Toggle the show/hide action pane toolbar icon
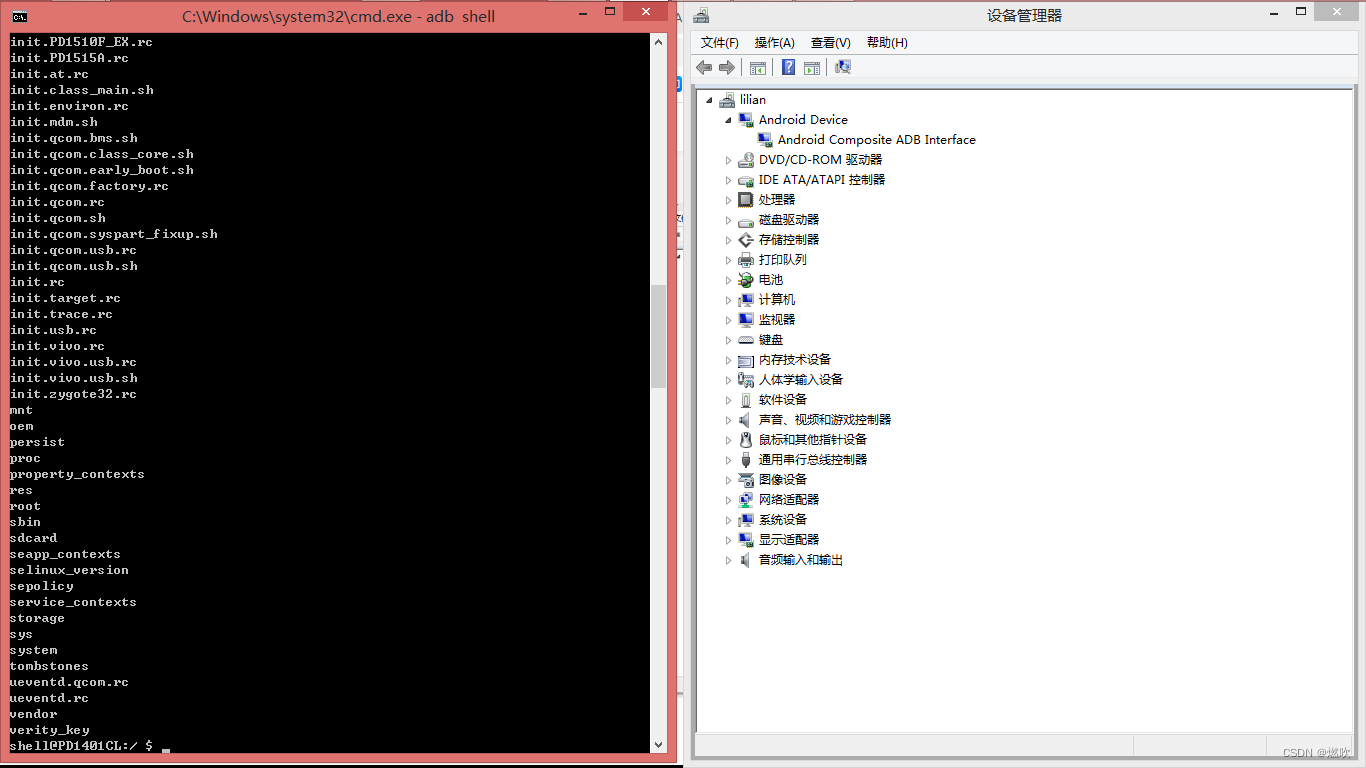This screenshot has height=768, width=1366. point(812,67)
